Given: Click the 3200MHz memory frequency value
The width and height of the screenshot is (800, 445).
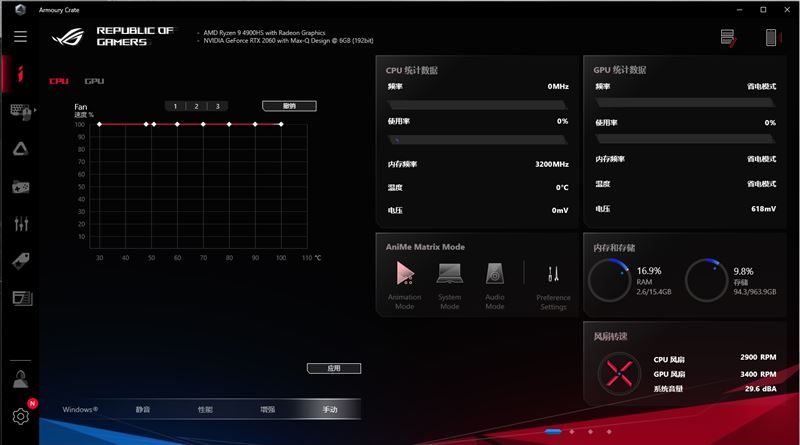Looking at the screenshot, I should (x=552, y=164).
